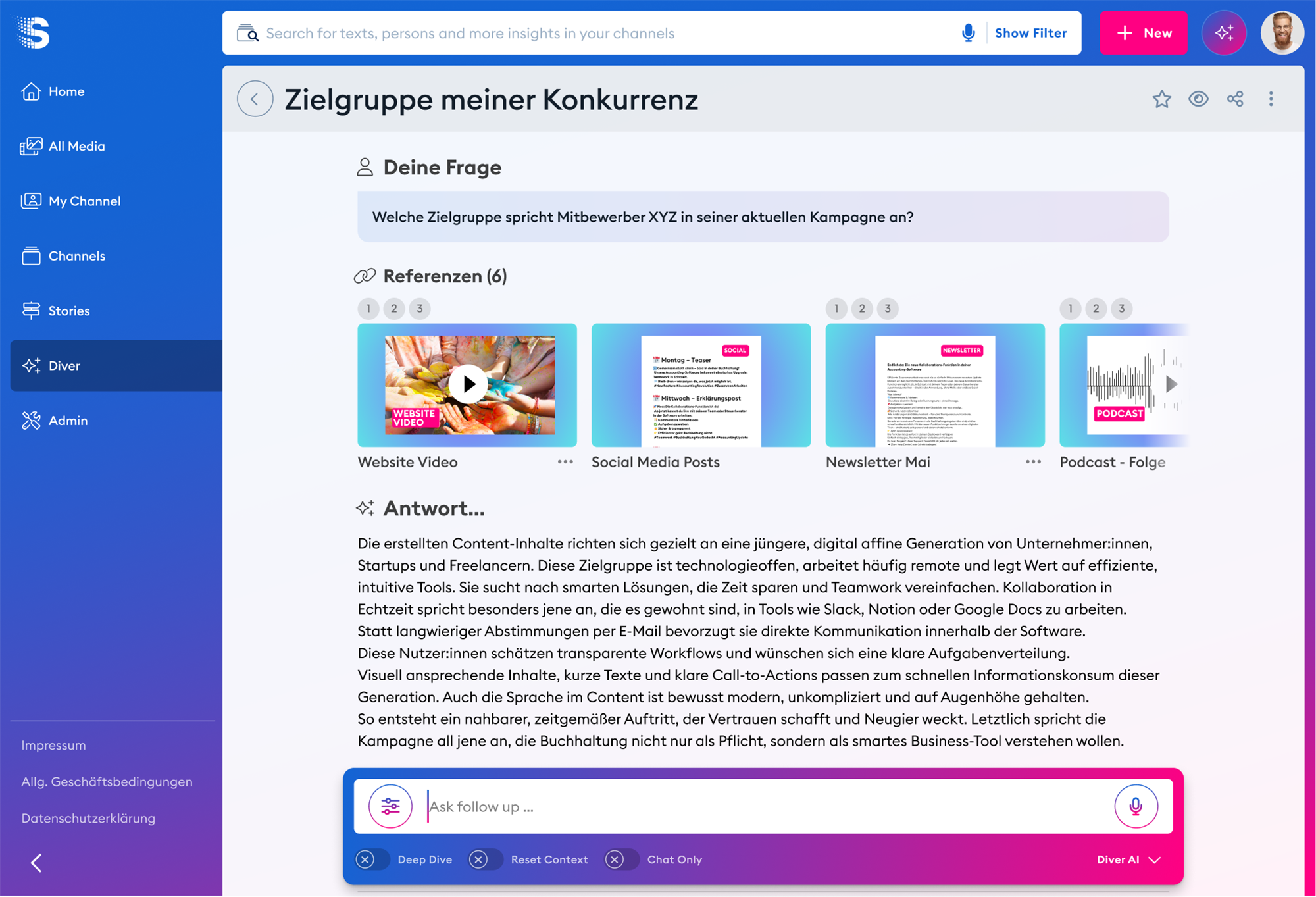Select badge 3 above Podcast

coord(1122,308)
